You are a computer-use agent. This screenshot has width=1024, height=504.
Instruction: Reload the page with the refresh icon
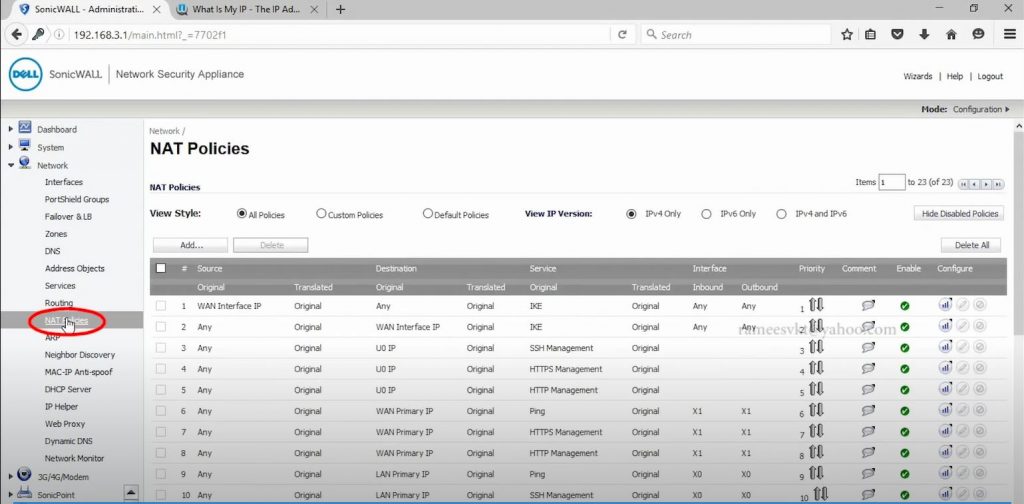click(x=622, y=35)
